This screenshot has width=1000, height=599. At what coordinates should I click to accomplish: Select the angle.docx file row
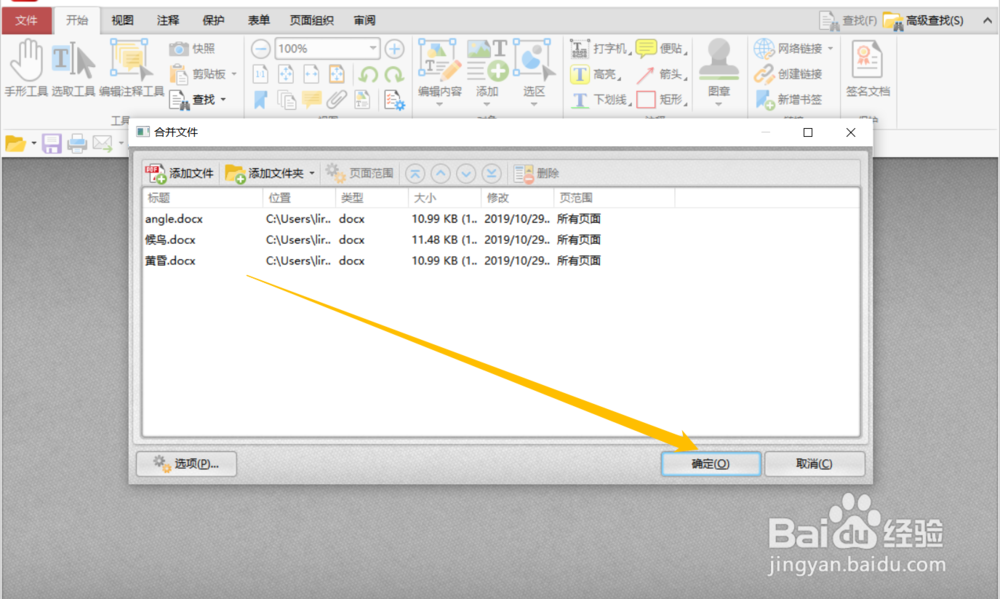click(501, 219)
